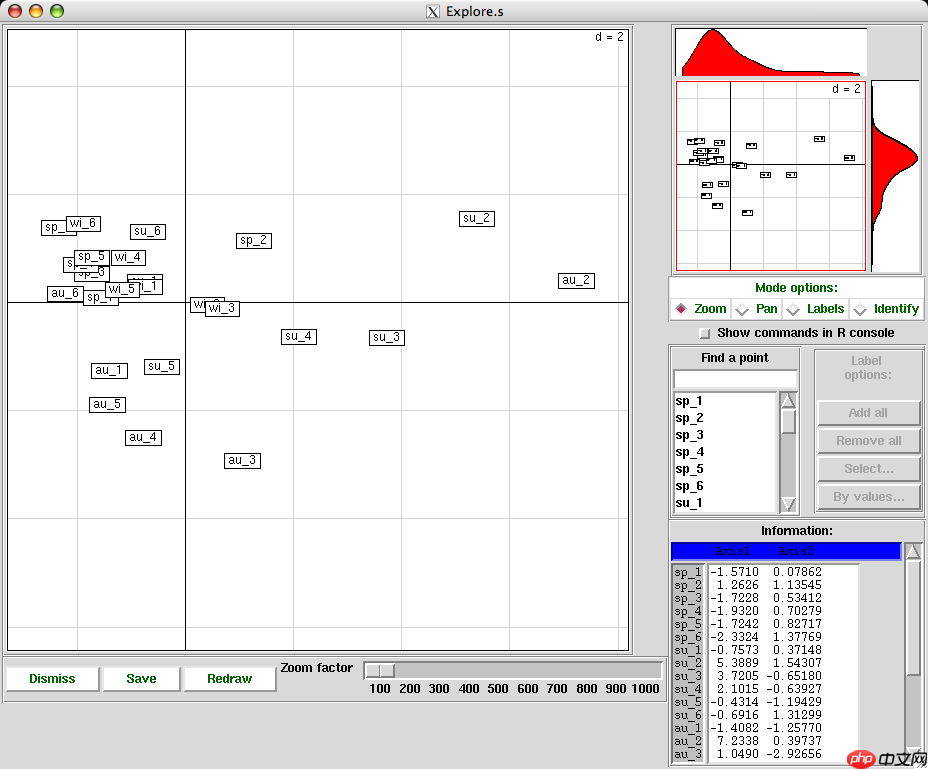Select sp_2 in the point list

pyautogui.click(x=724, y=418)
